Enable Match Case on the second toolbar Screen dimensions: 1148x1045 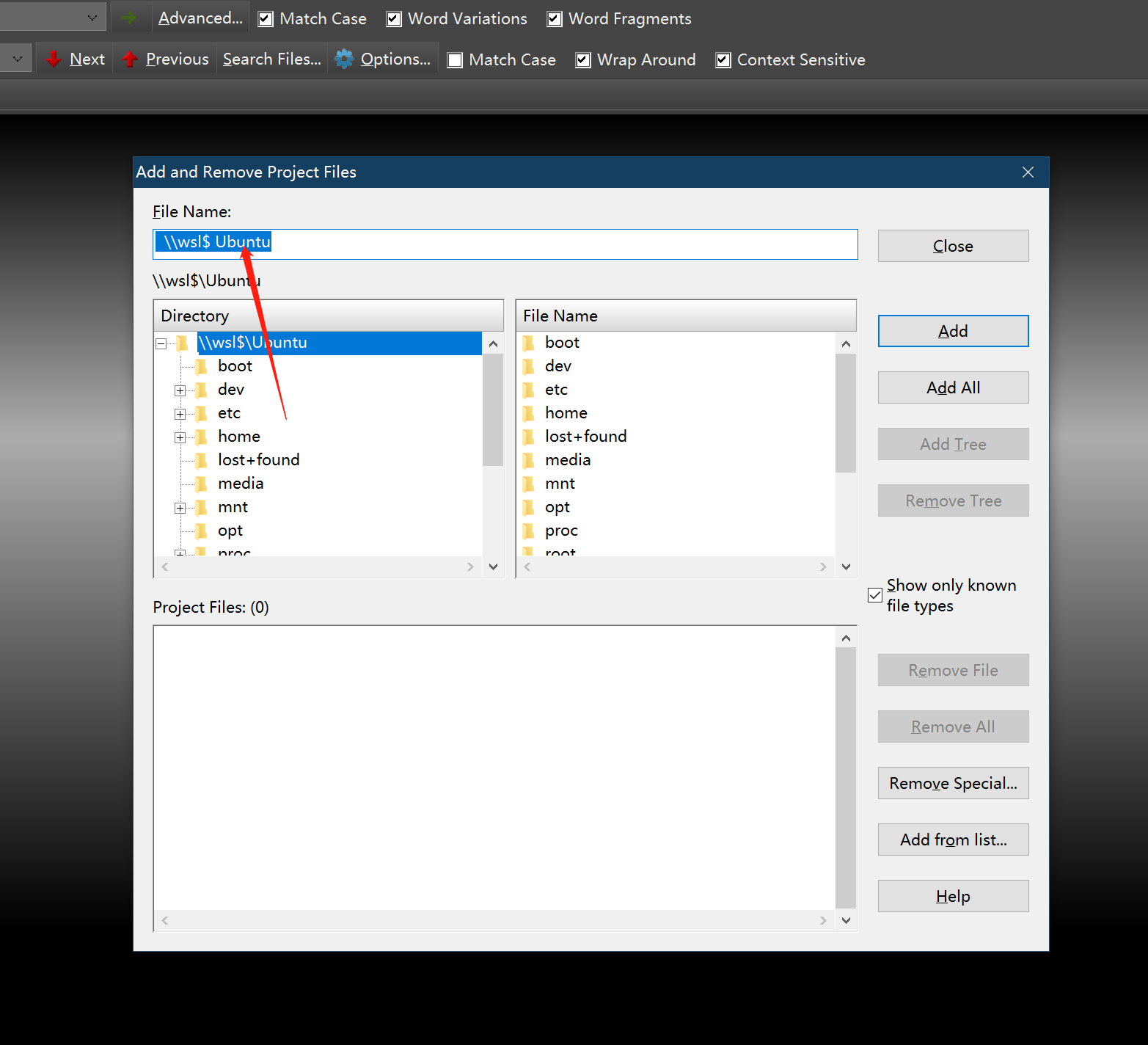point(455,59)
